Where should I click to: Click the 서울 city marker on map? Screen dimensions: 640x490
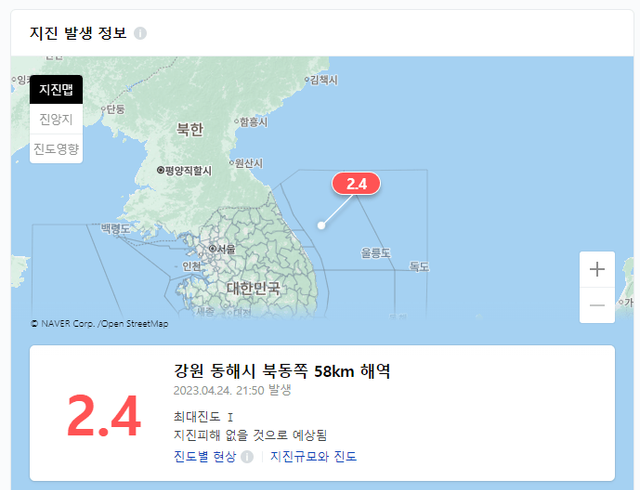(x=222, y=249)
